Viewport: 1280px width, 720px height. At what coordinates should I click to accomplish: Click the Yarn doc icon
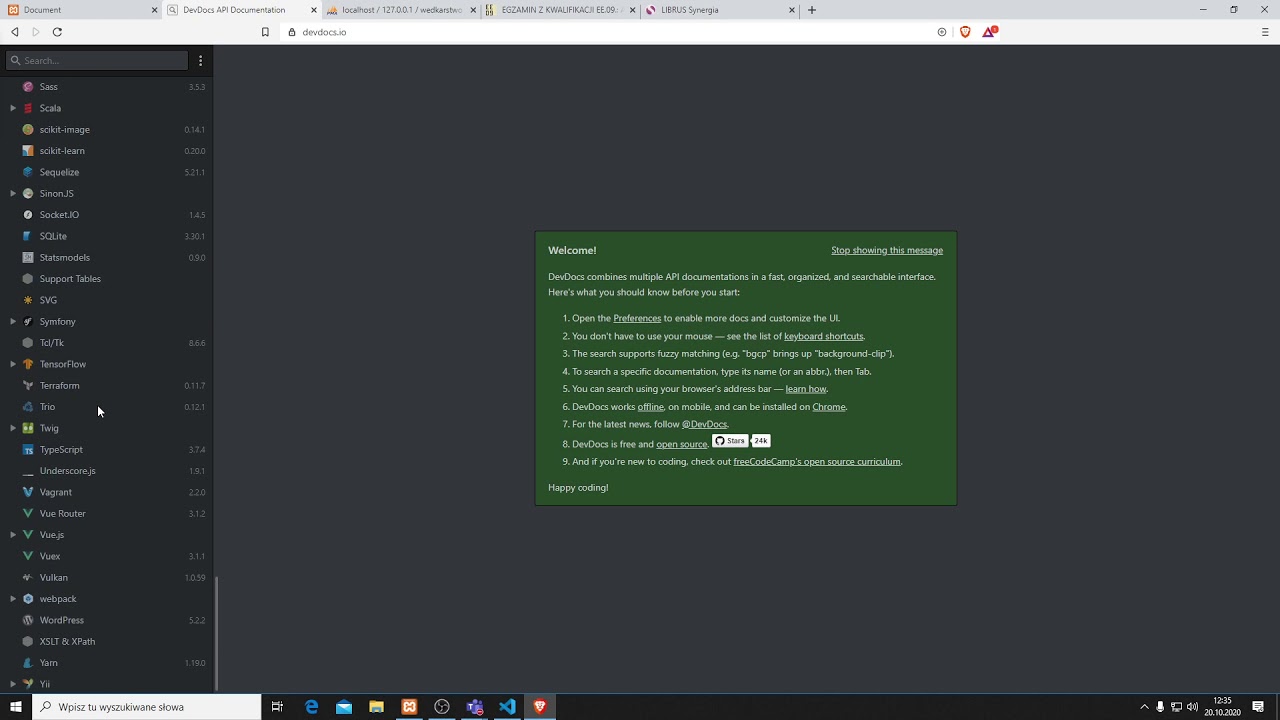click(28, 663)
